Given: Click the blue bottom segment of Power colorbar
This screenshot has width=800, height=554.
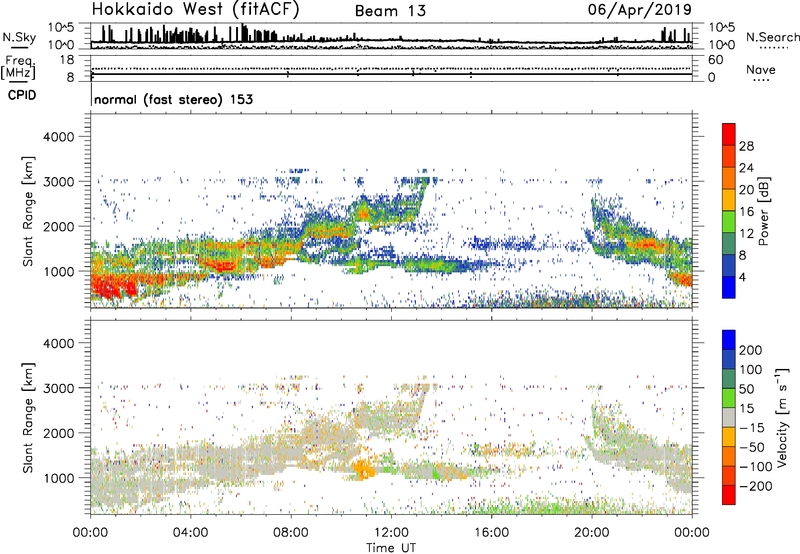Looking at the screenshot, I should click(x=729, y=288).
